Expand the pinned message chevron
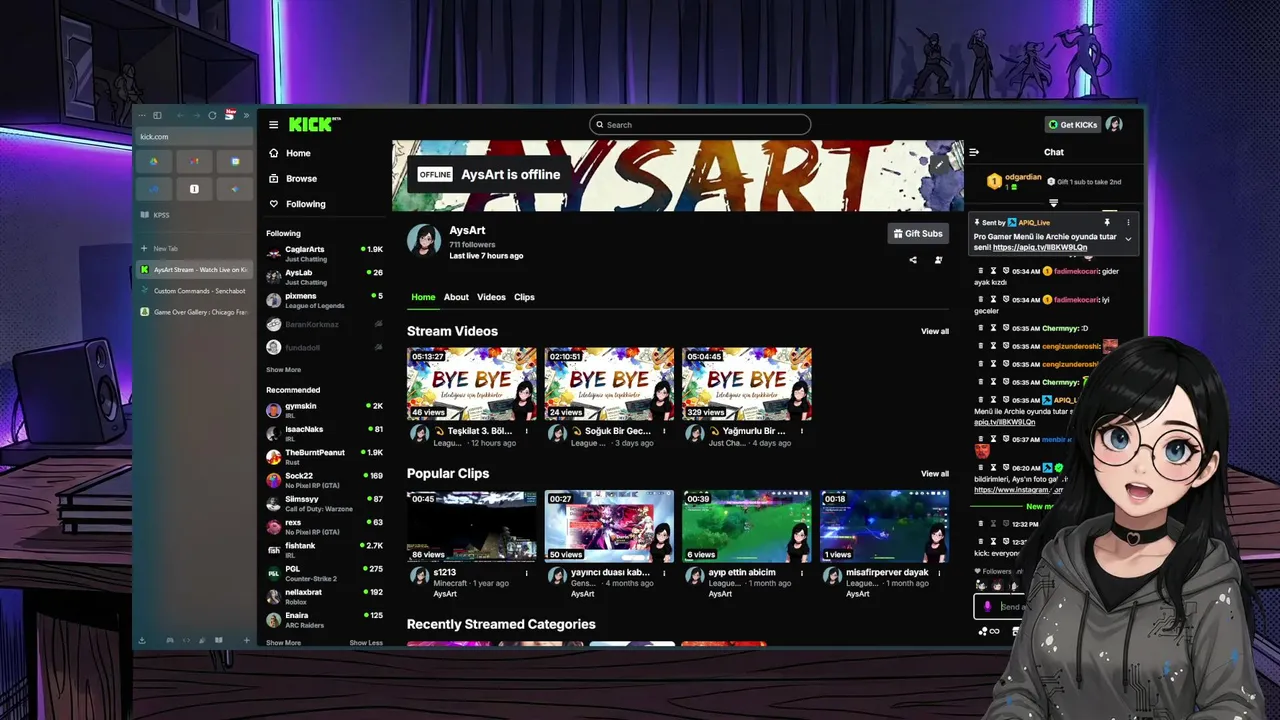 coord(1128,239)
